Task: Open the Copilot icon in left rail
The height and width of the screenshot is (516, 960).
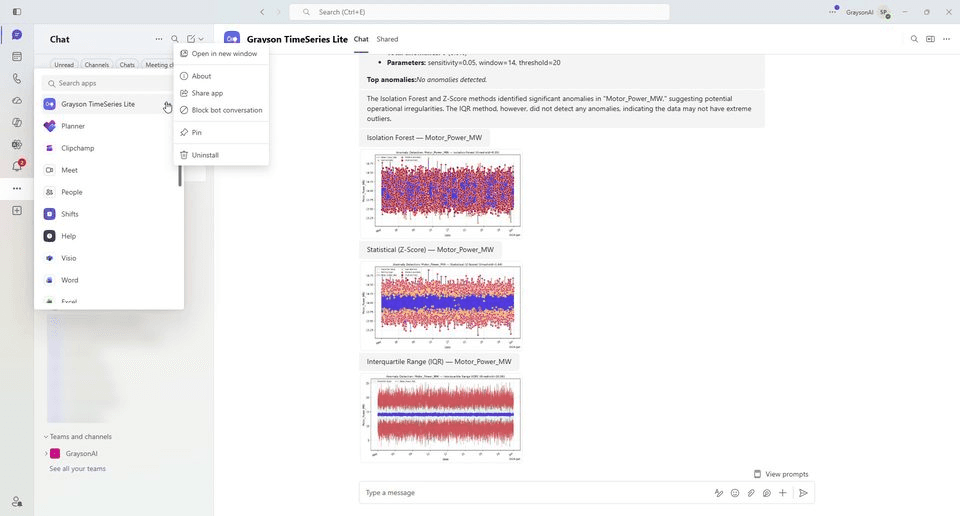Action: [17, 122]
